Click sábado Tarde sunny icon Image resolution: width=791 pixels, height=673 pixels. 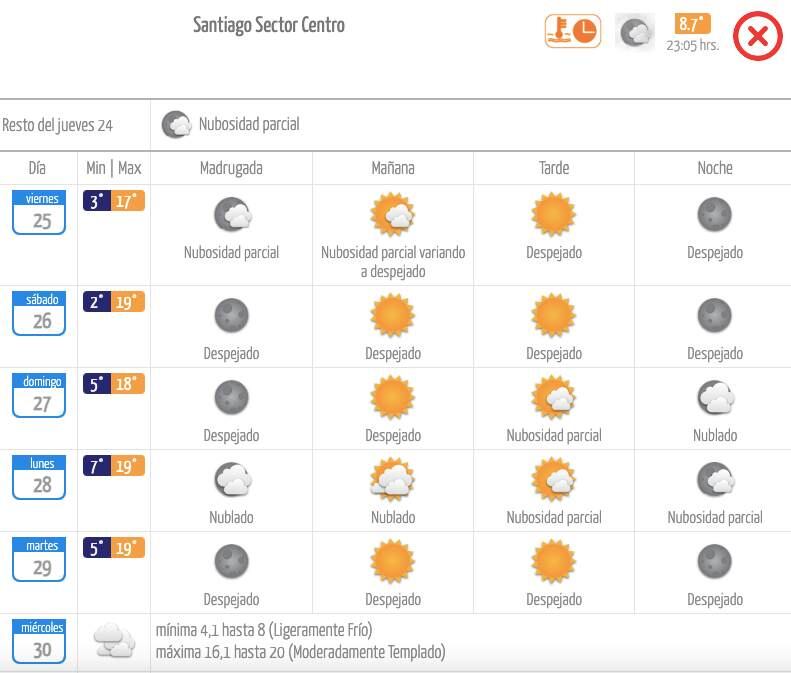pyautogui.click(x=553, y=316)
